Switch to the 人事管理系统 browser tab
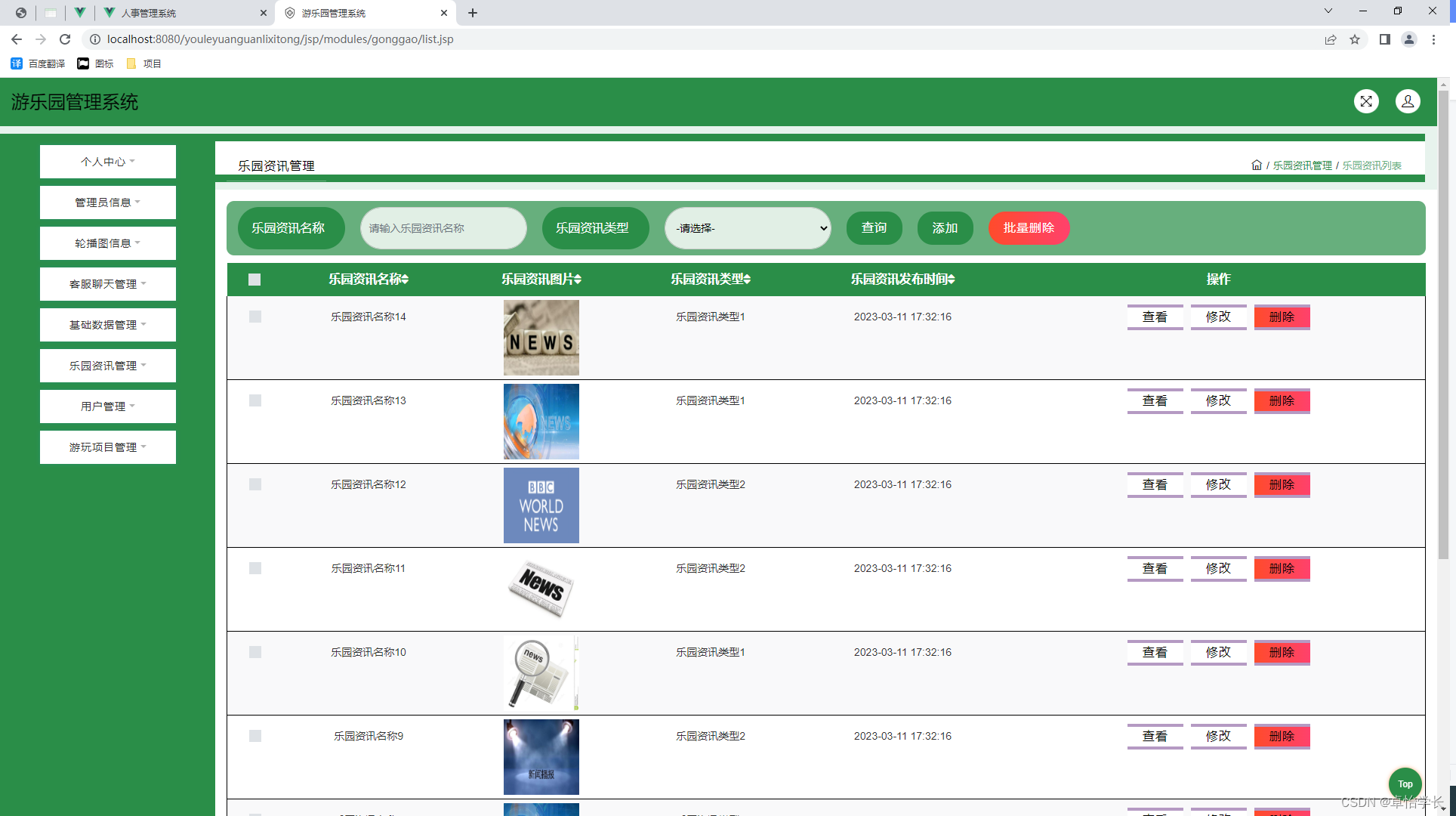1456x816 pixels. click(x=150, y=13)
